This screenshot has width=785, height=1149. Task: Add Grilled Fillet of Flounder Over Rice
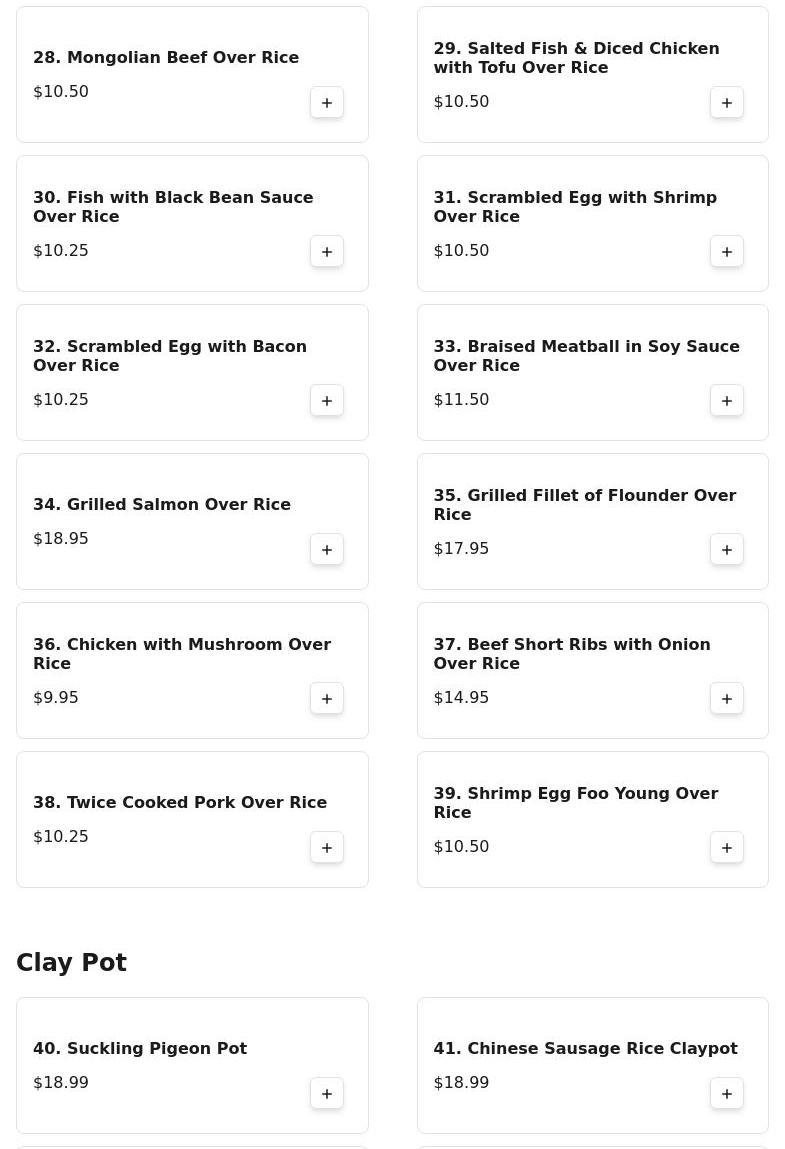(727, 550)
